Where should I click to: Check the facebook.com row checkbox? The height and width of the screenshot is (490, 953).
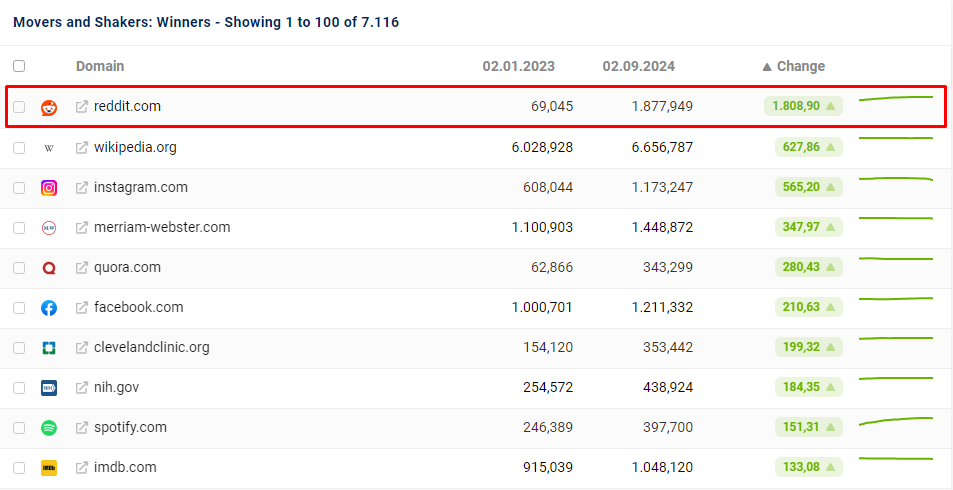point(19,308)
